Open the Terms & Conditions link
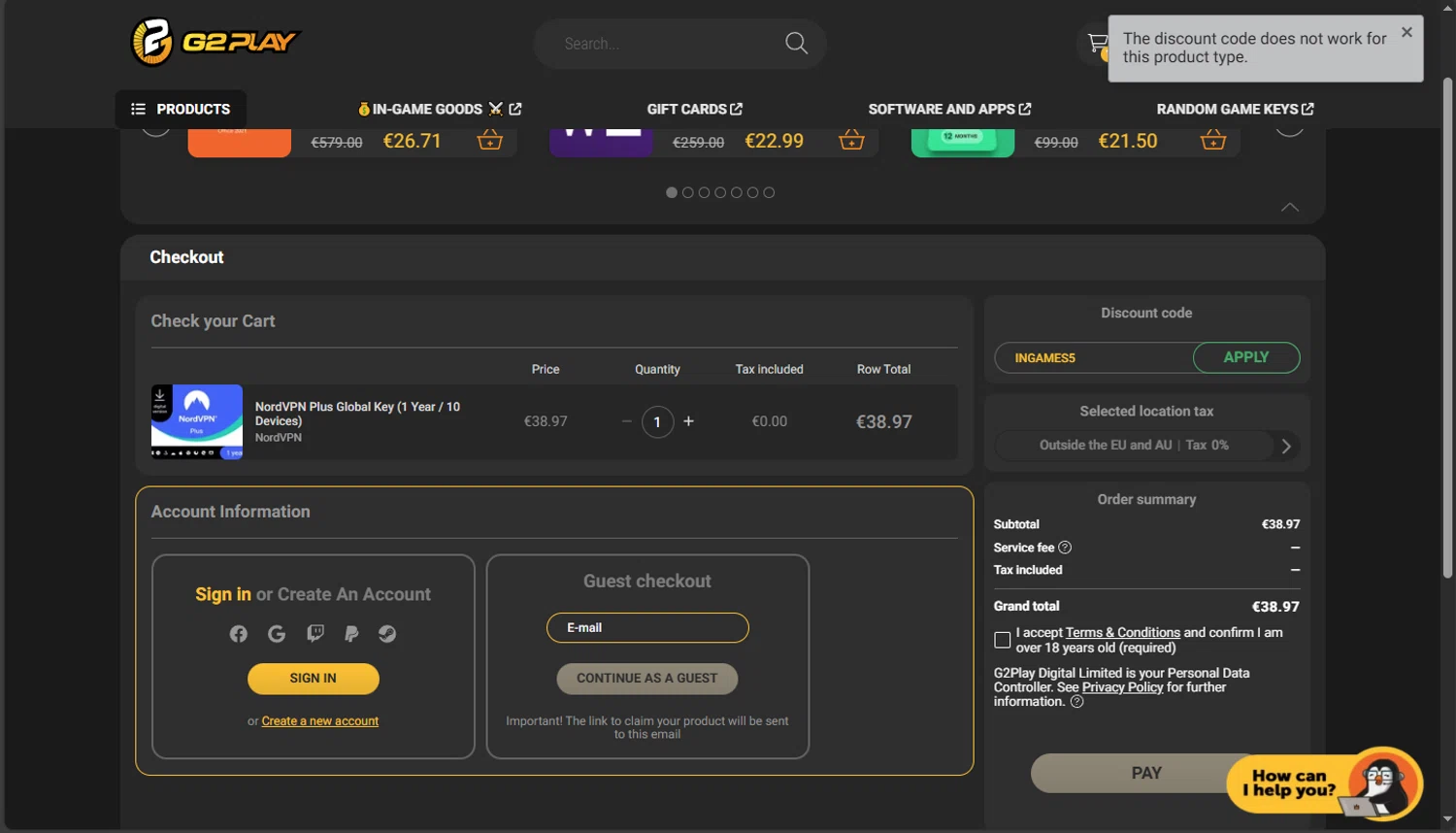This screenshot has height=833, width=1456. coord(1123,632)
